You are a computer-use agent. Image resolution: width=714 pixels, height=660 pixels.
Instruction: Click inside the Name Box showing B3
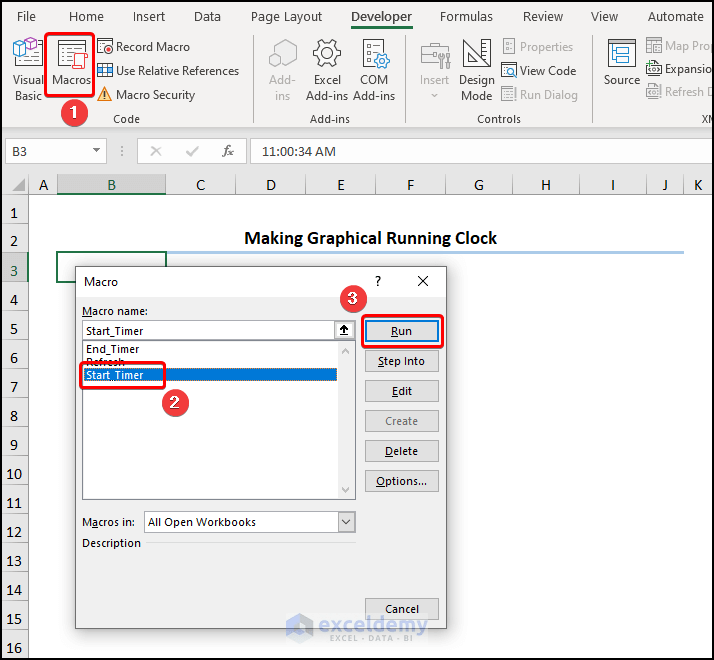coord(48,151)
